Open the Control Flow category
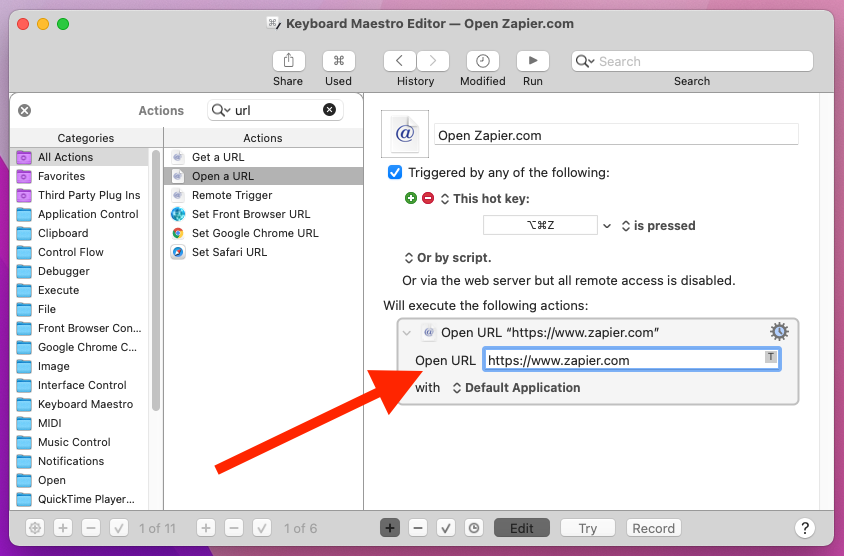The width and height of the screenshot is (844, 556). [80, 252]
